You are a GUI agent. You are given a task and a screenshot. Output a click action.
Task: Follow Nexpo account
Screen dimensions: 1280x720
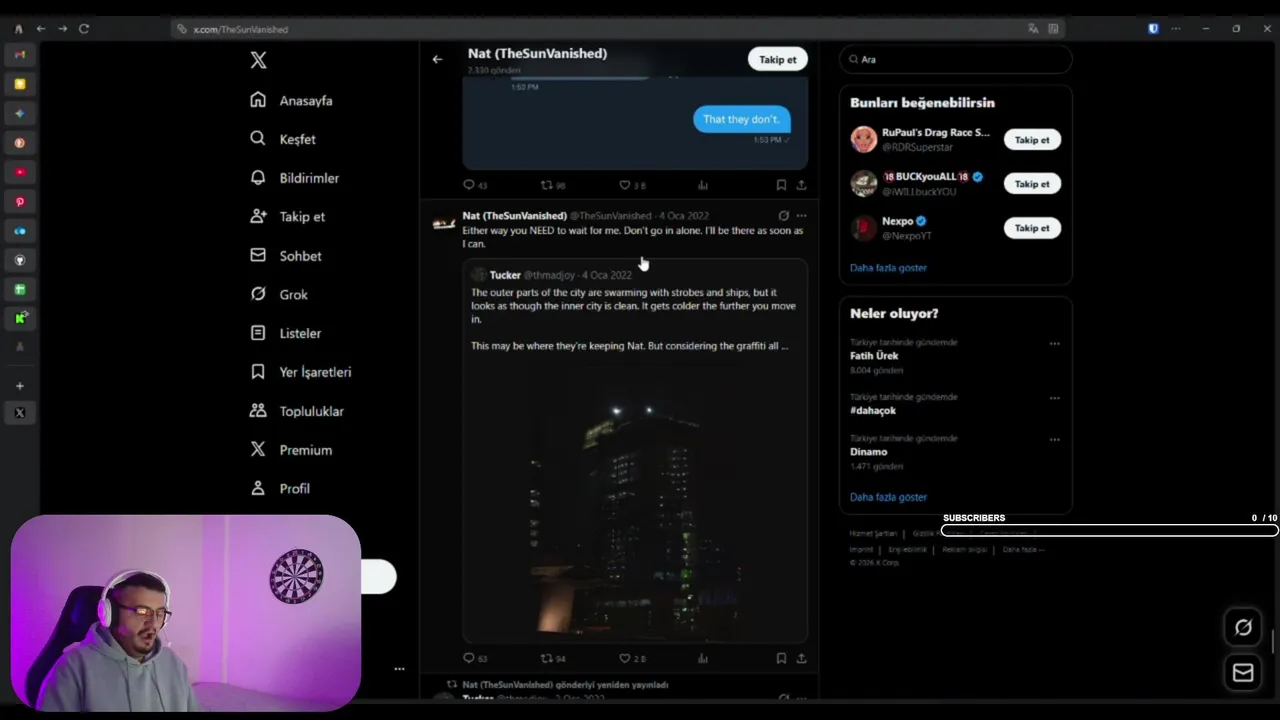click(x=1032, y=228)
